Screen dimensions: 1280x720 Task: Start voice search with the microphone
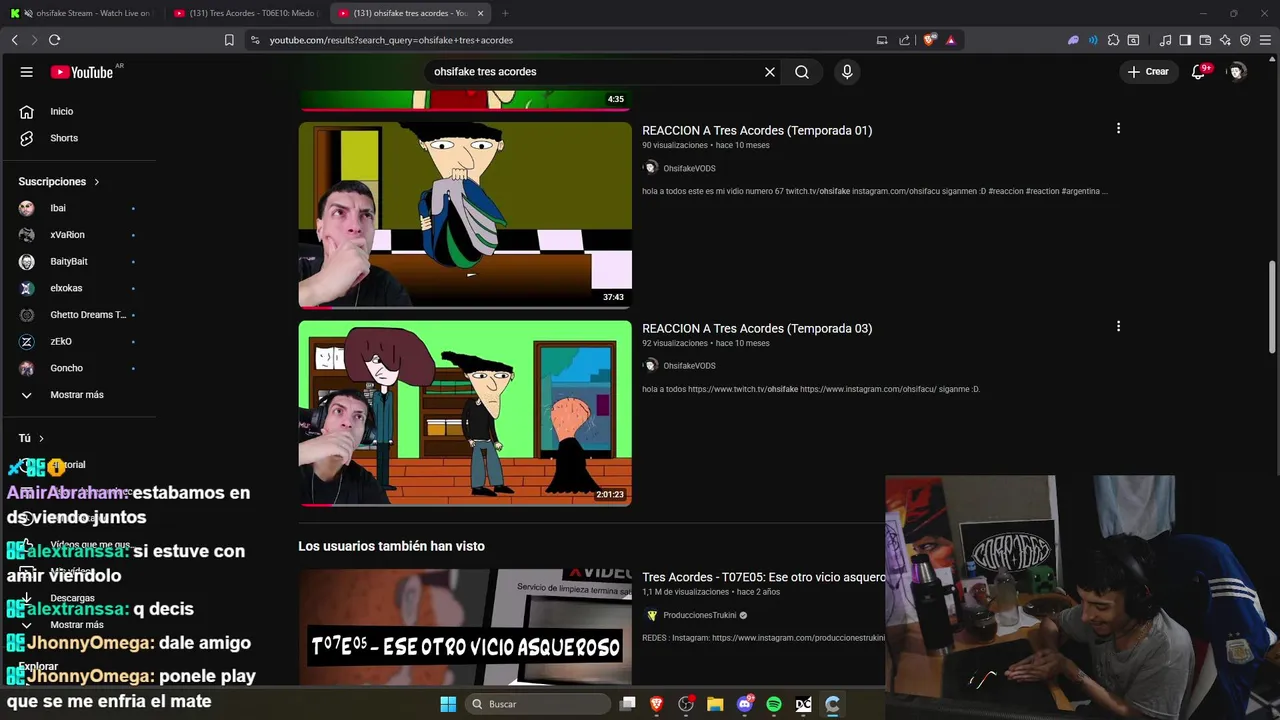[x=847, y=72]
